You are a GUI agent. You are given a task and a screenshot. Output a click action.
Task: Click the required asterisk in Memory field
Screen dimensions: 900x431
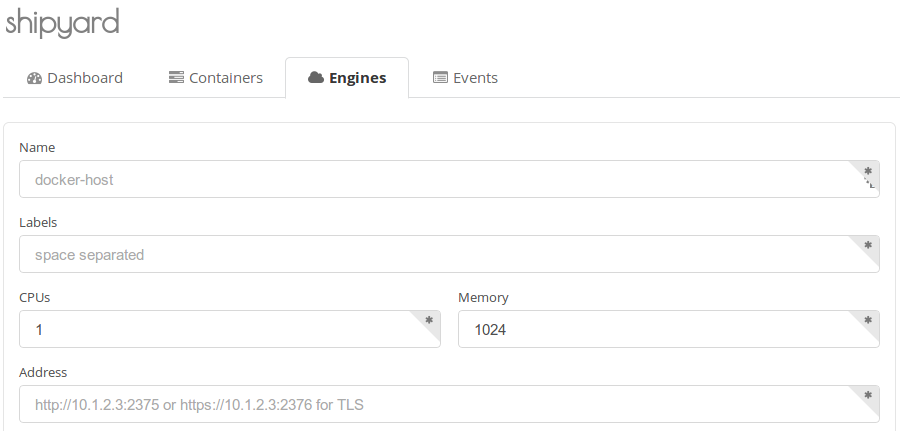pos(868,320)
